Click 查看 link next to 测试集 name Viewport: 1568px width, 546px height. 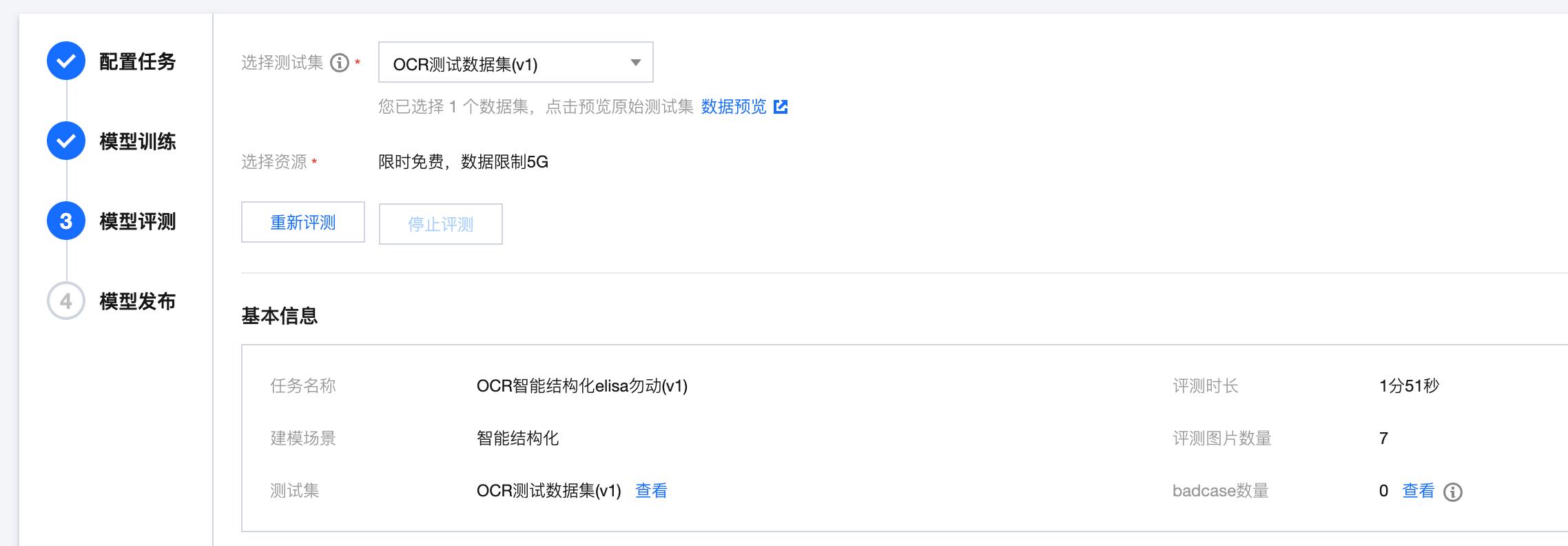(651, 491)
